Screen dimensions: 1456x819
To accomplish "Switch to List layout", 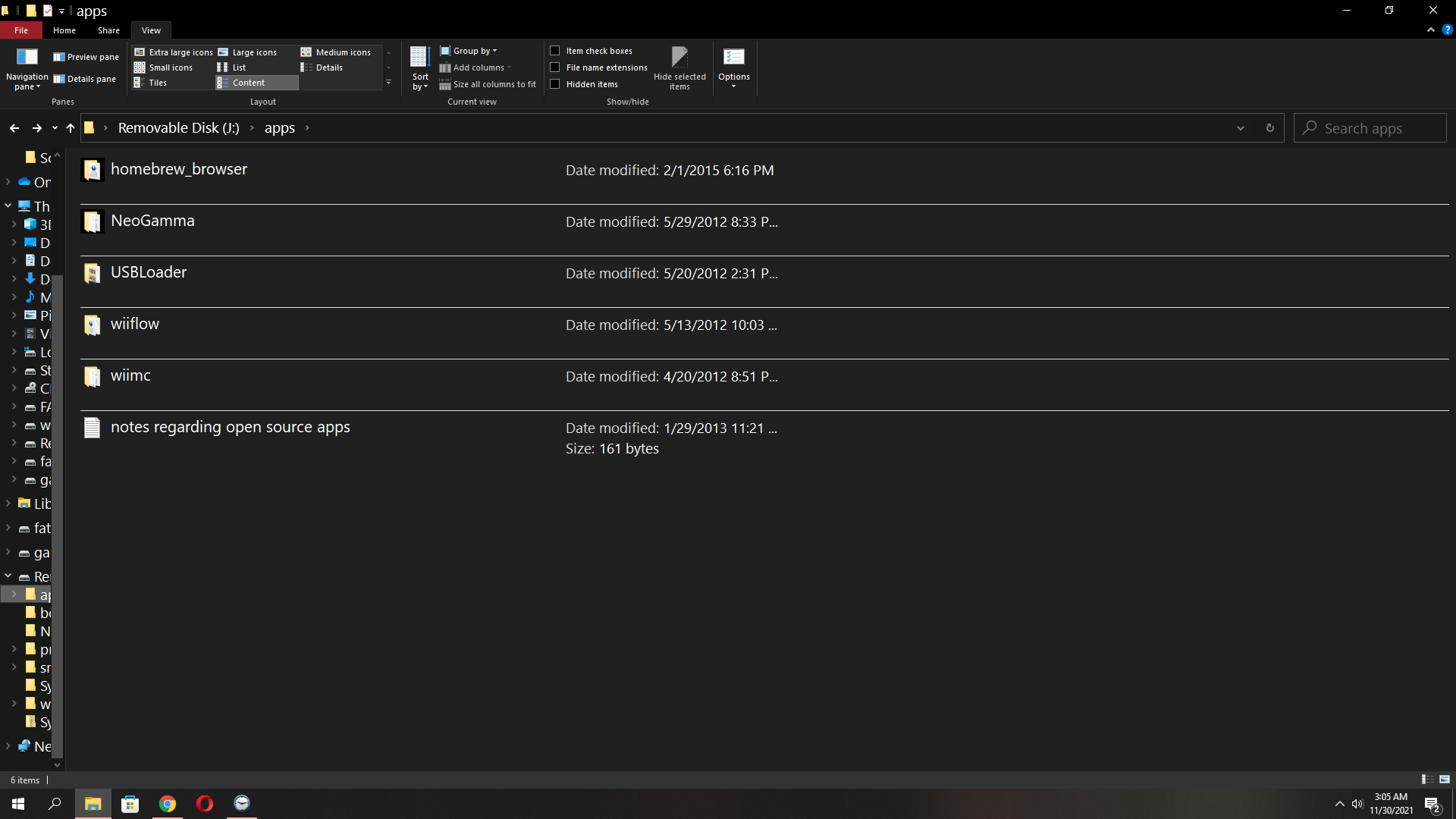I will pyautogui.click(x=232, y=67).
